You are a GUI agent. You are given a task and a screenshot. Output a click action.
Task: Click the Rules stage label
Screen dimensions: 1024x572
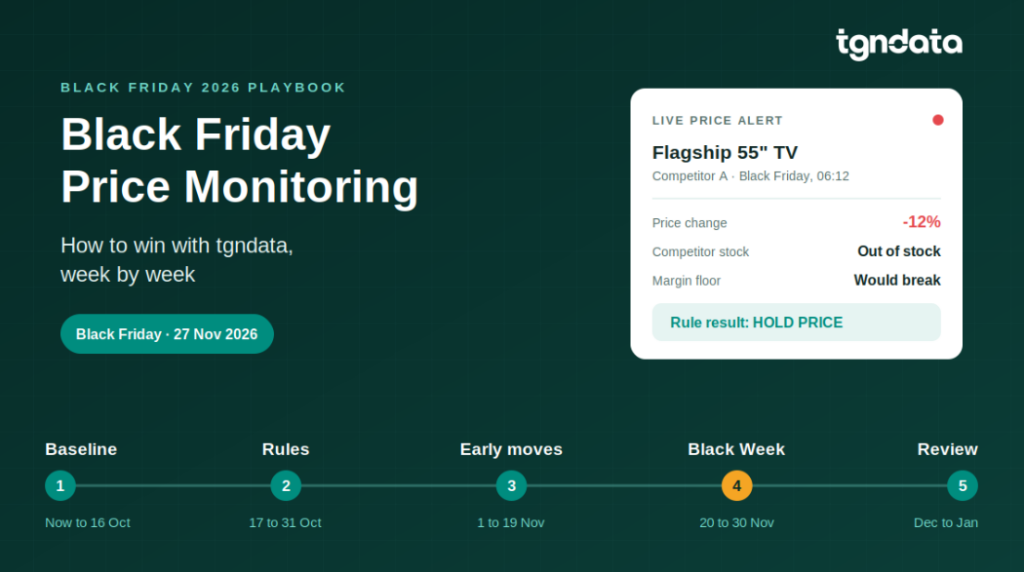[x=285, y=449]
